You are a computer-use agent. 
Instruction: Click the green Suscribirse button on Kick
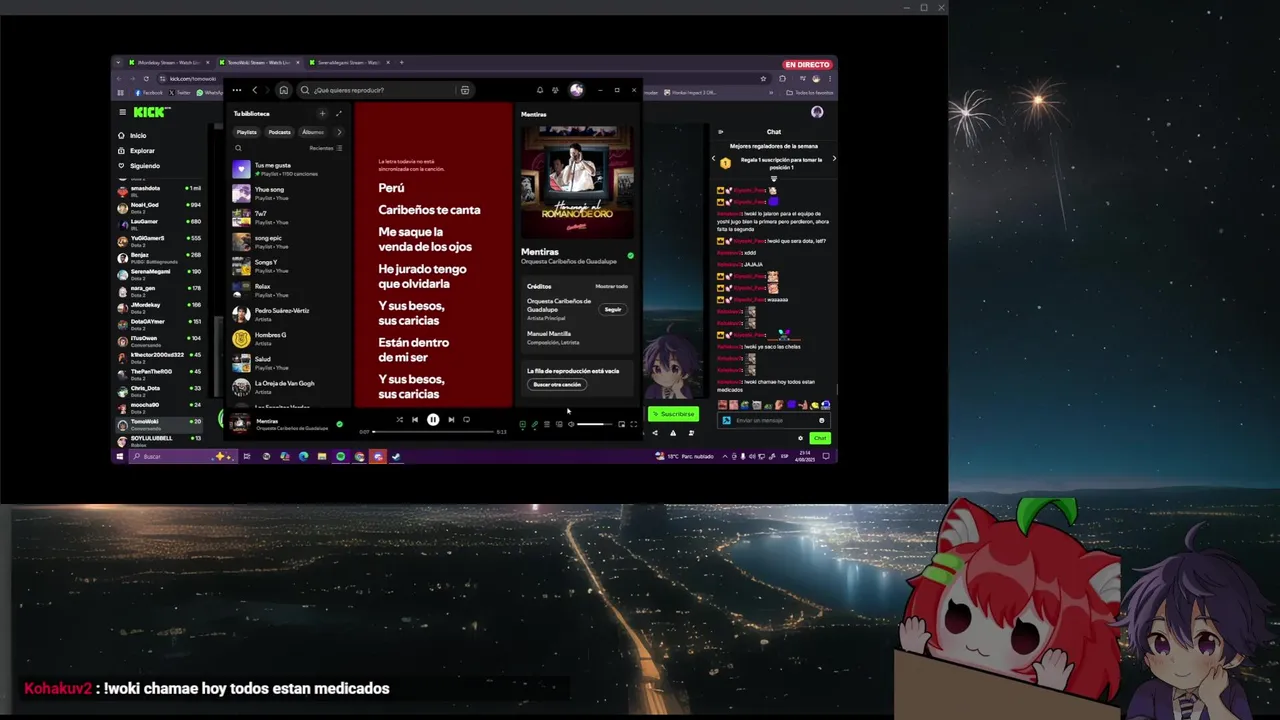pos(673,413)
